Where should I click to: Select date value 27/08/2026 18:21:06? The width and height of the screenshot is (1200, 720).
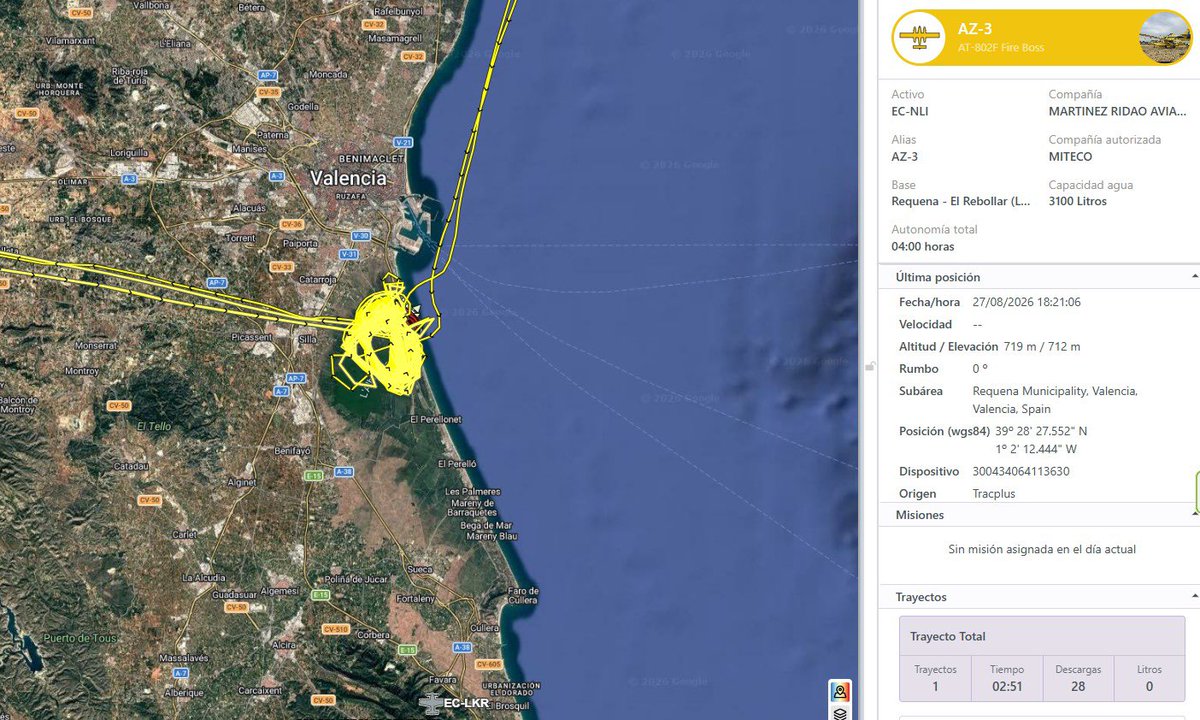point(1027,302)
